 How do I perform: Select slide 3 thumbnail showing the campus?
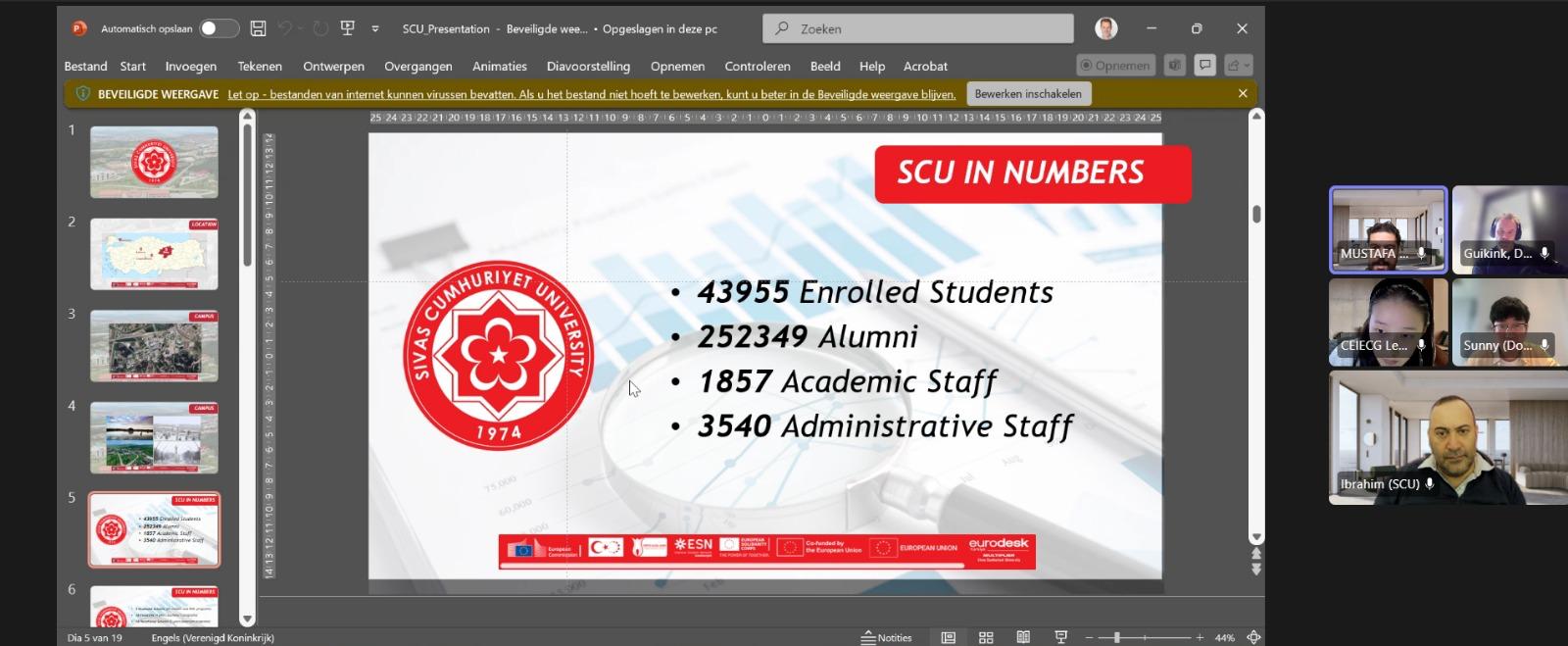(x=154, y=346)
